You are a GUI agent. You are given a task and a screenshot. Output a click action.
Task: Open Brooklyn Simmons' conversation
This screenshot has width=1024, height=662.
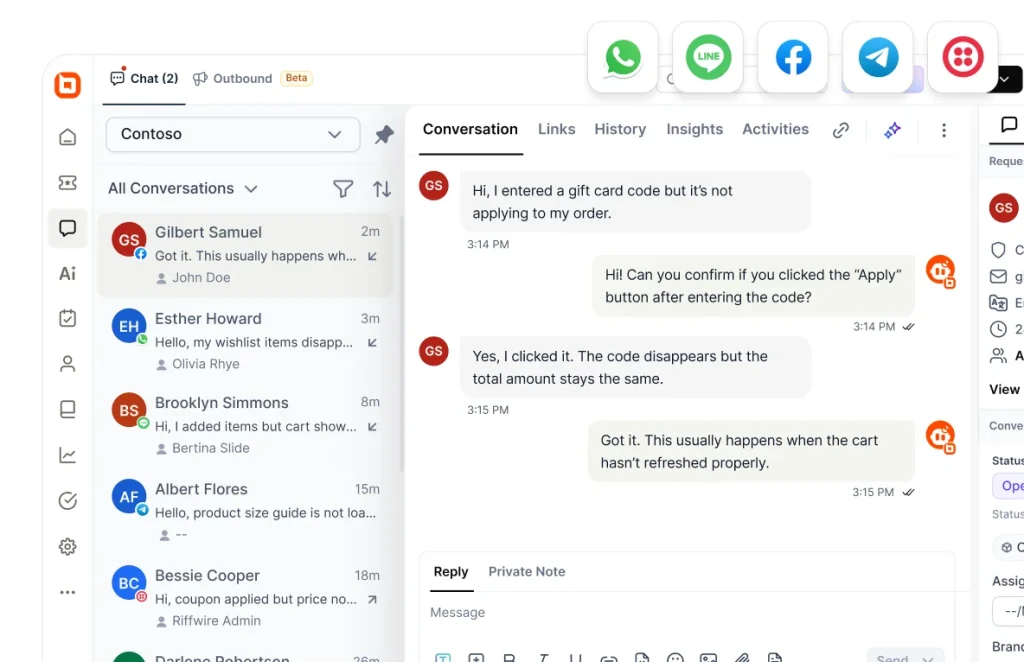coord(245,425)
